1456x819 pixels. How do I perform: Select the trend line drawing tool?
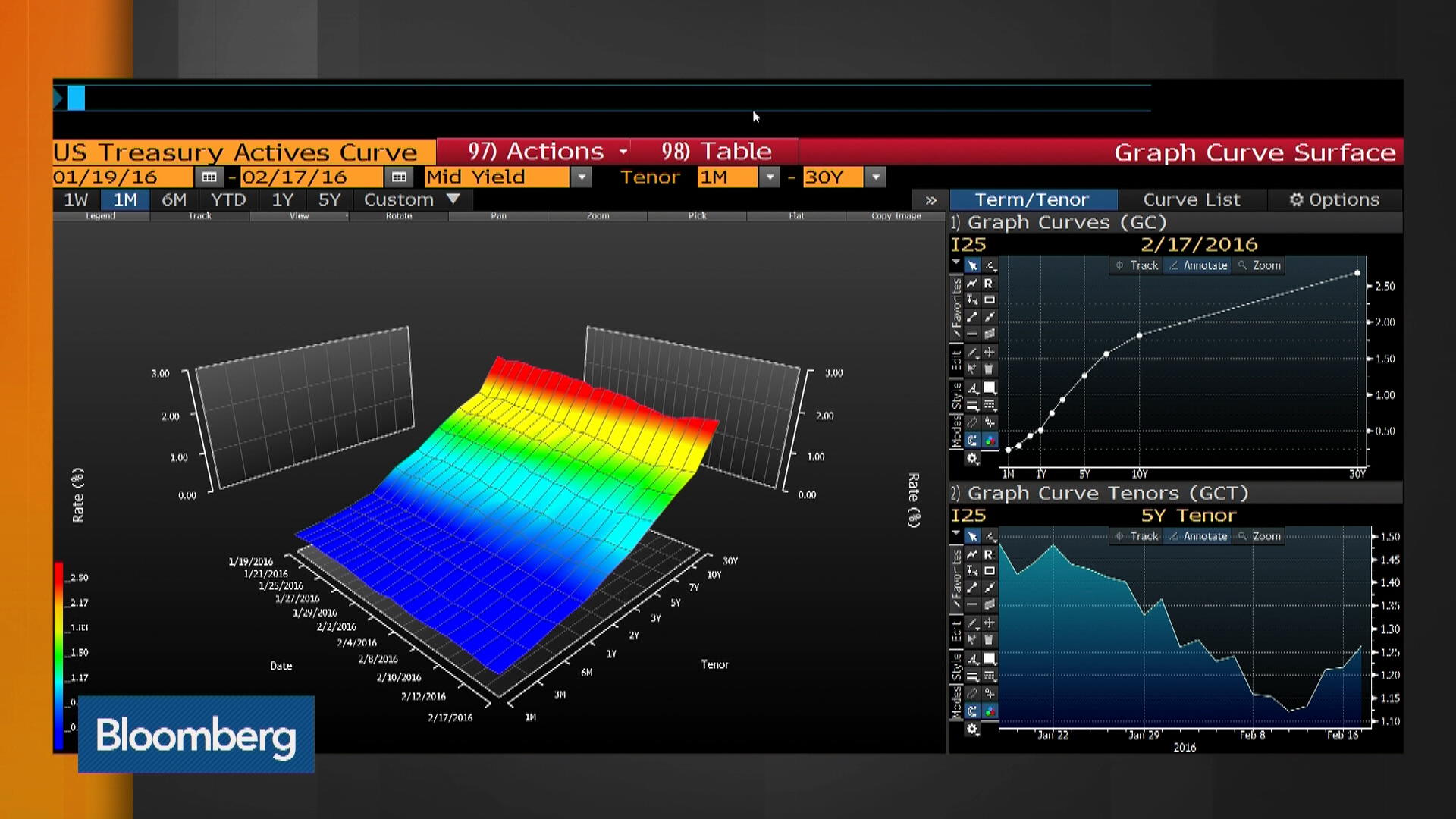tap(972, 283)
